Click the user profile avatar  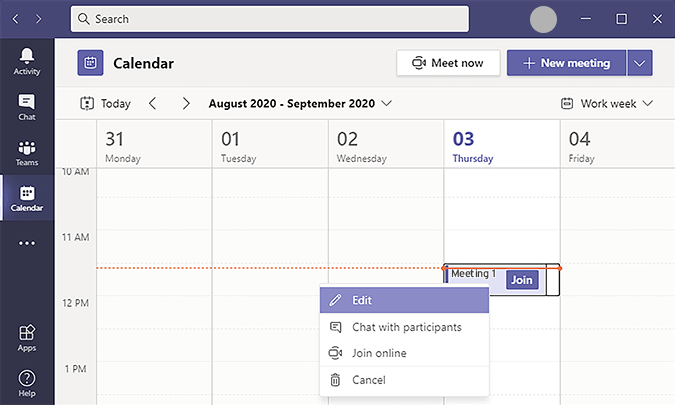pyautogui.click(x=543, y=18)
